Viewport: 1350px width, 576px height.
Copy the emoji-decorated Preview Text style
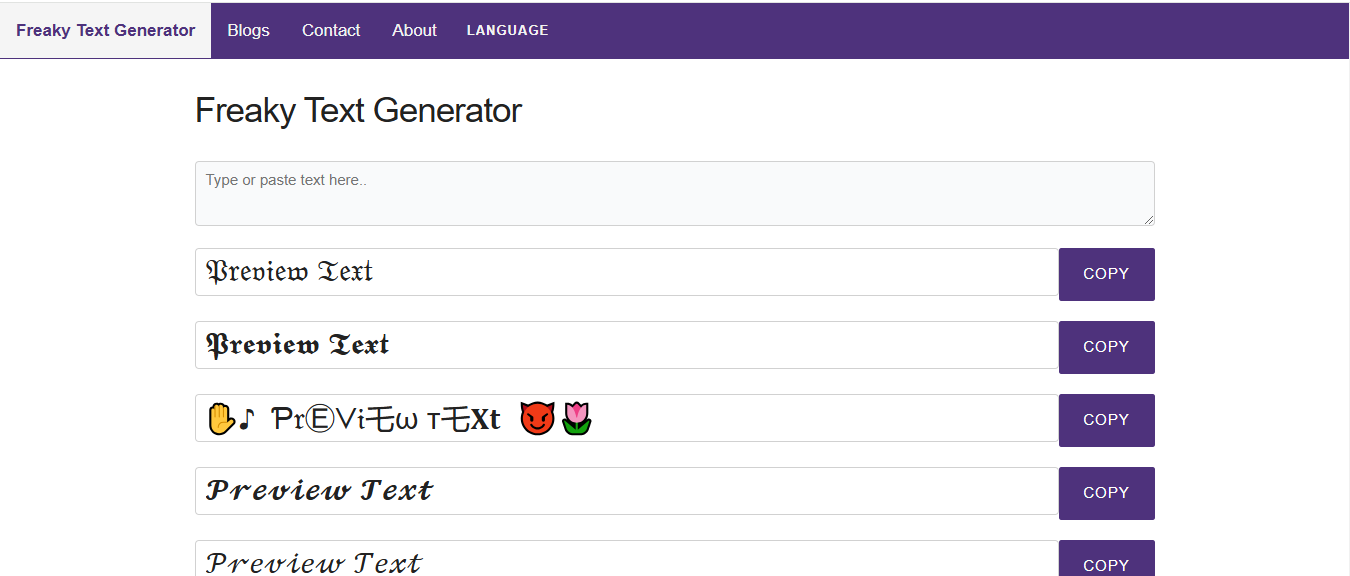point(1106,420)
